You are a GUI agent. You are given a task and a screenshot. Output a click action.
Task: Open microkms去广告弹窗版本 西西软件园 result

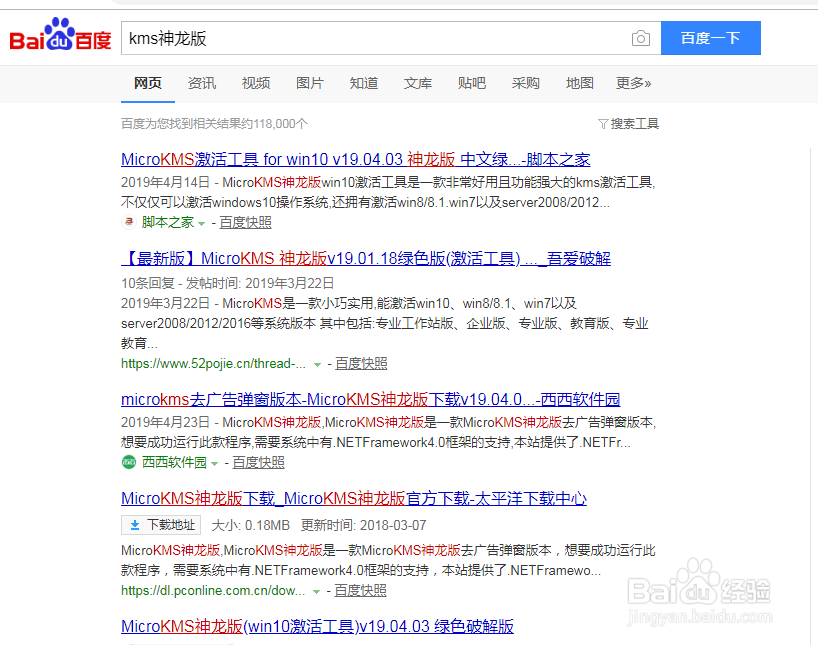coord(370,399)
